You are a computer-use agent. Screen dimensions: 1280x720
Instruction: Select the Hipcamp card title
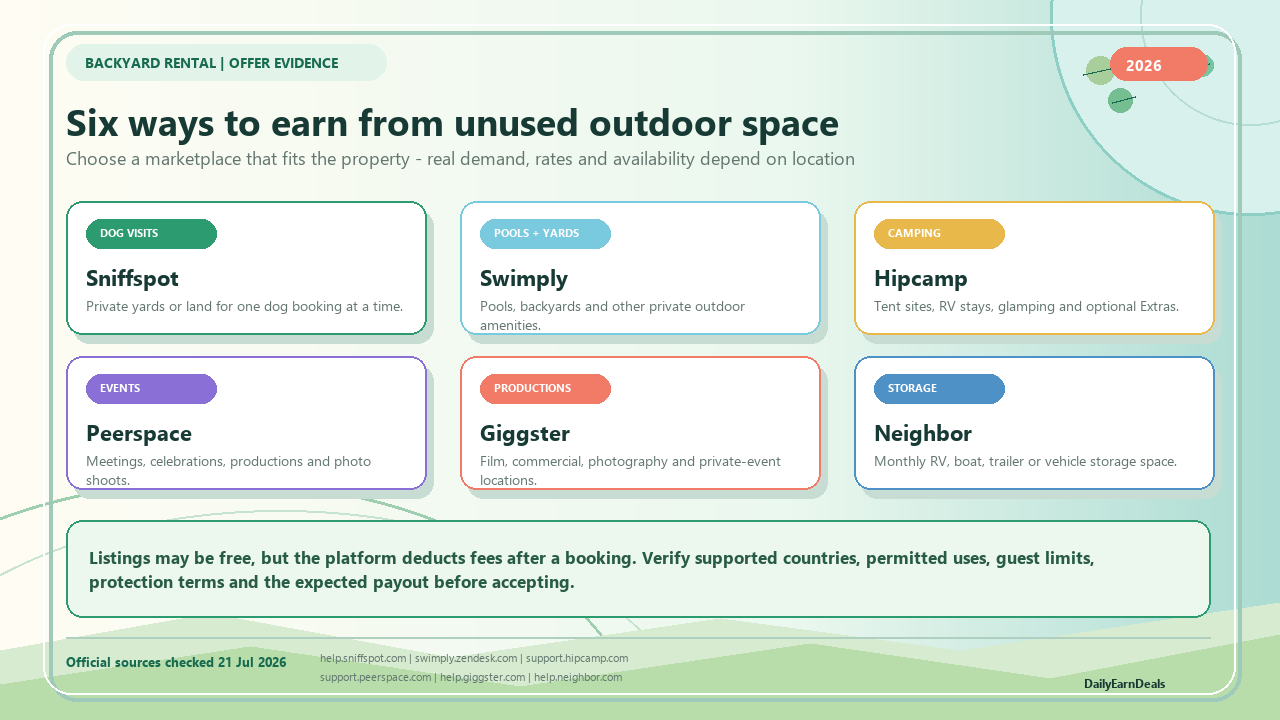tap(920, 278)
